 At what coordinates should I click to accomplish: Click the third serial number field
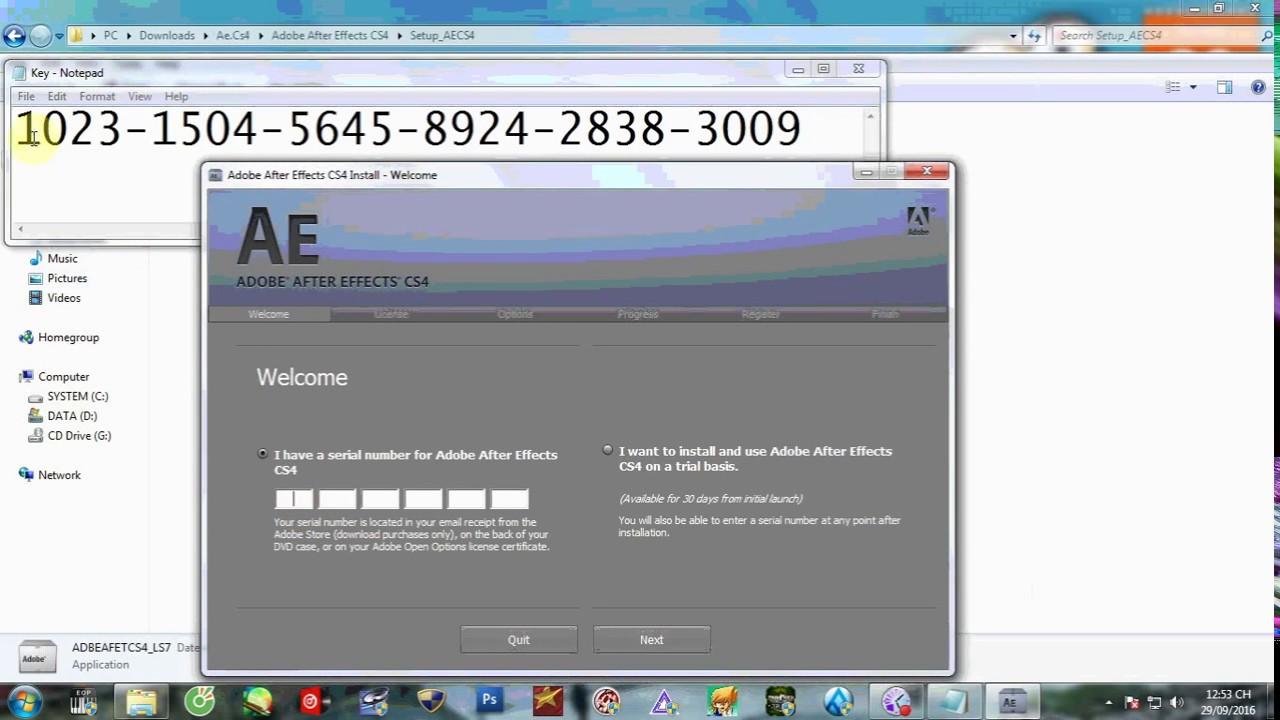380,499
